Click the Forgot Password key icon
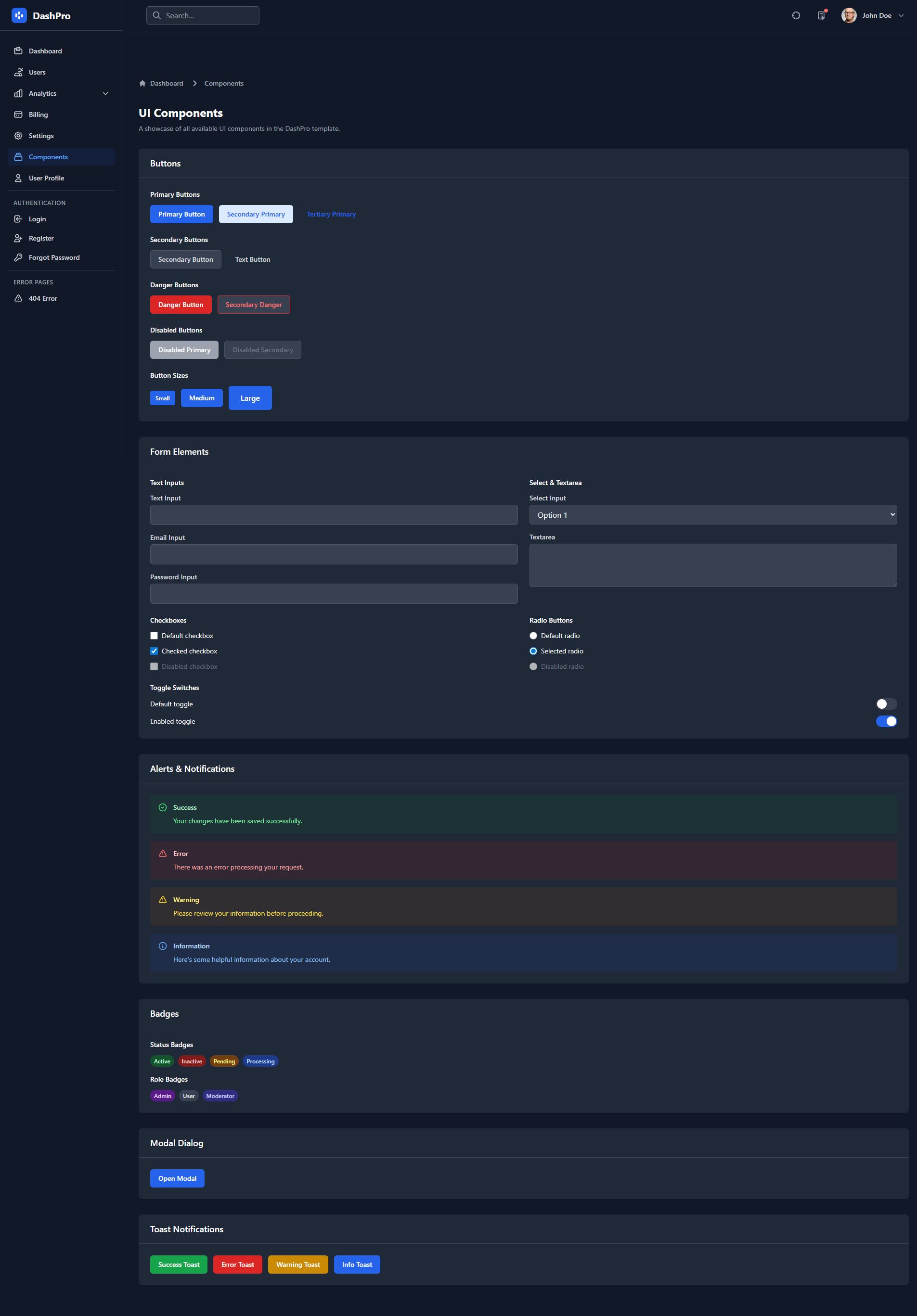The width and height of the screenshot is (917, 1316). pyautogui.click(x=18, y=257)
